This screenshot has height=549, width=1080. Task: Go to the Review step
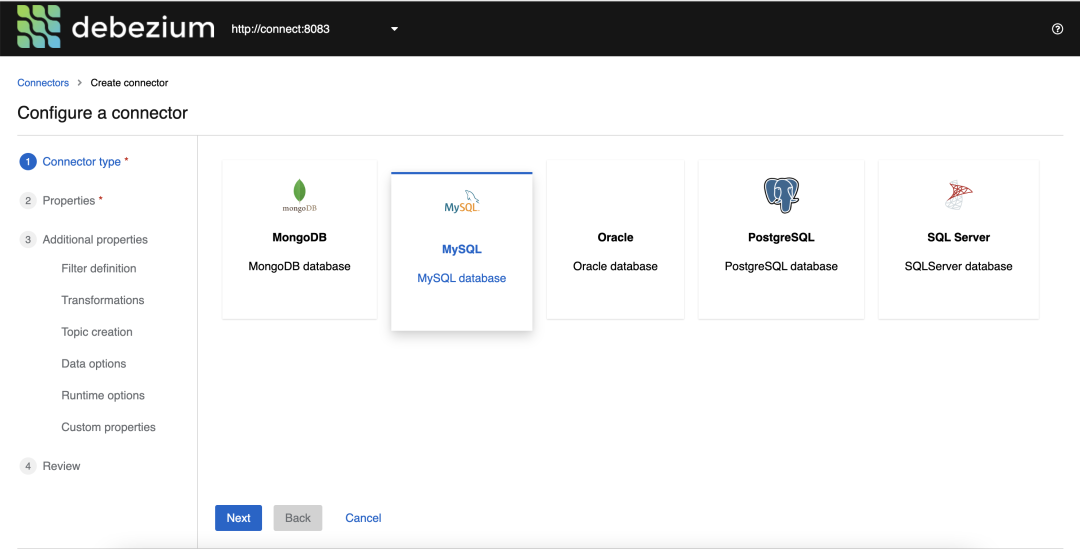click(x=61, y=466)
